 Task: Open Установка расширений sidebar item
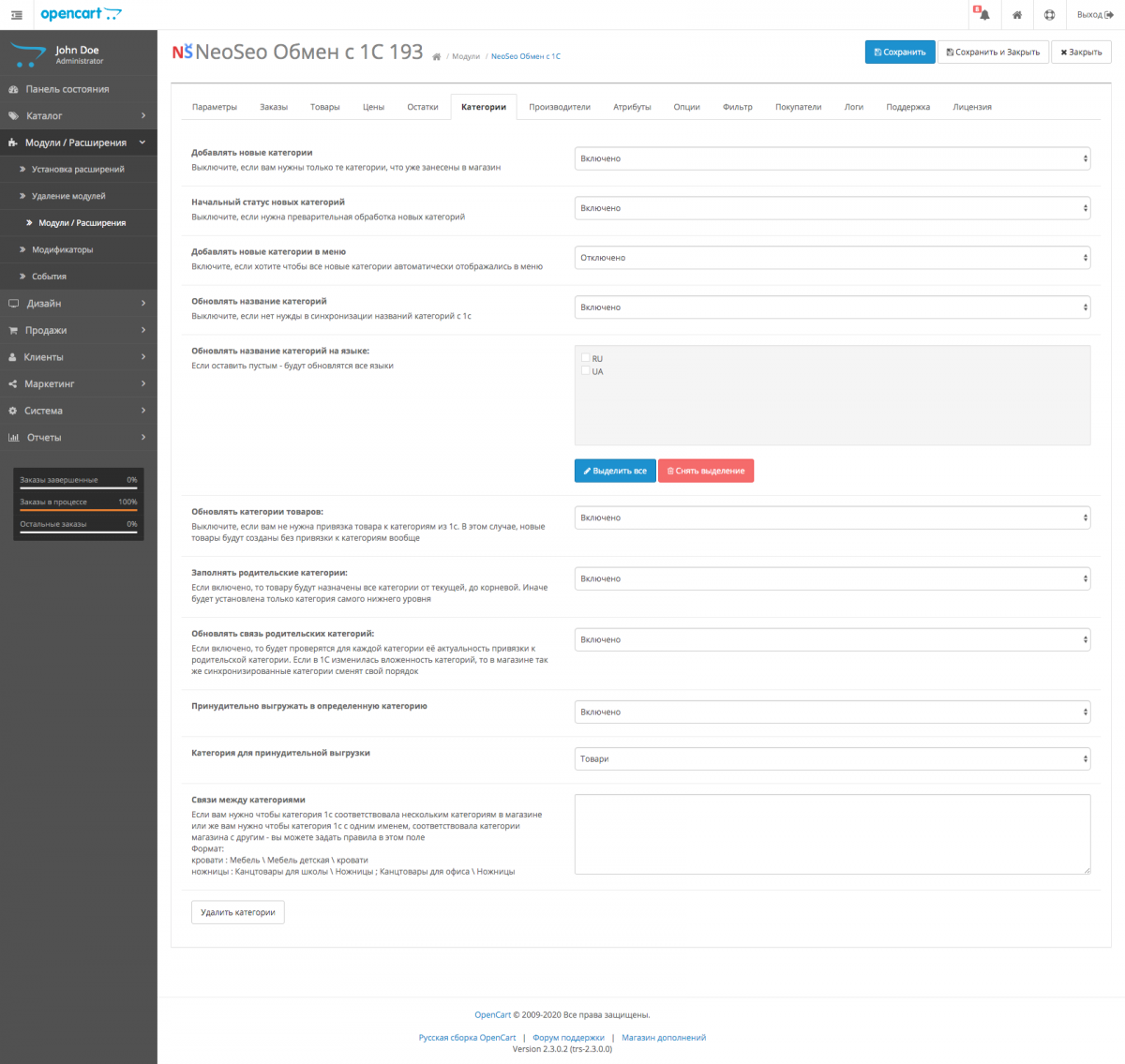[x=79, y=170]
